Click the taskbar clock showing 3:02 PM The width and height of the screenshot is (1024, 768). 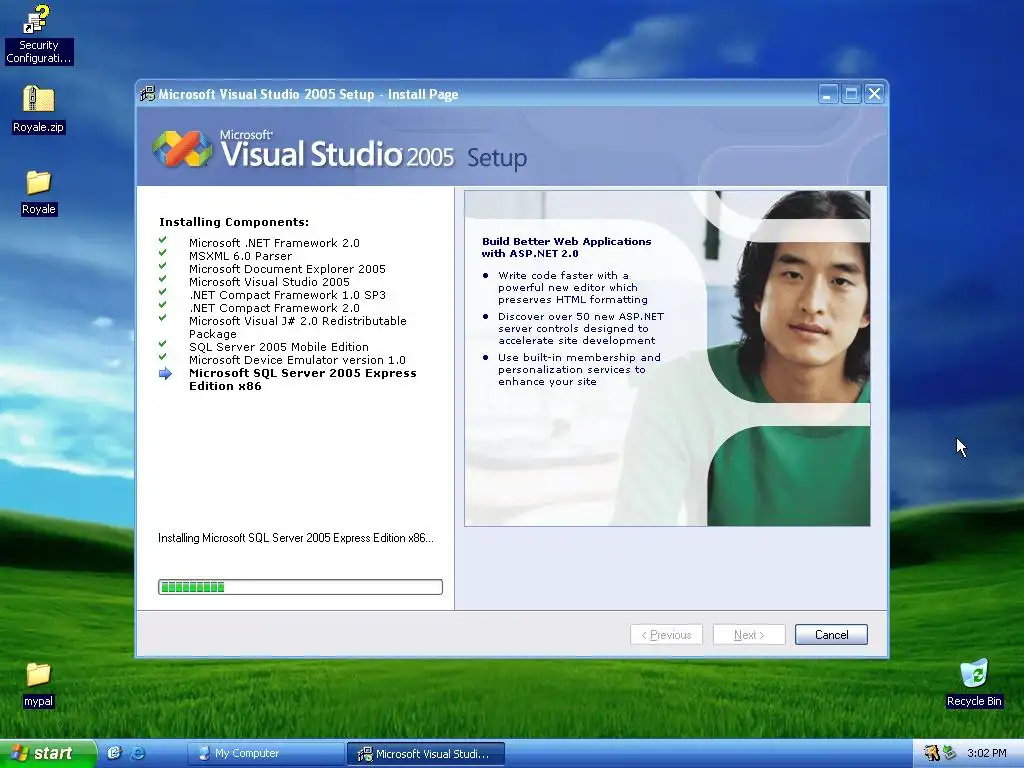click(986, 753)
